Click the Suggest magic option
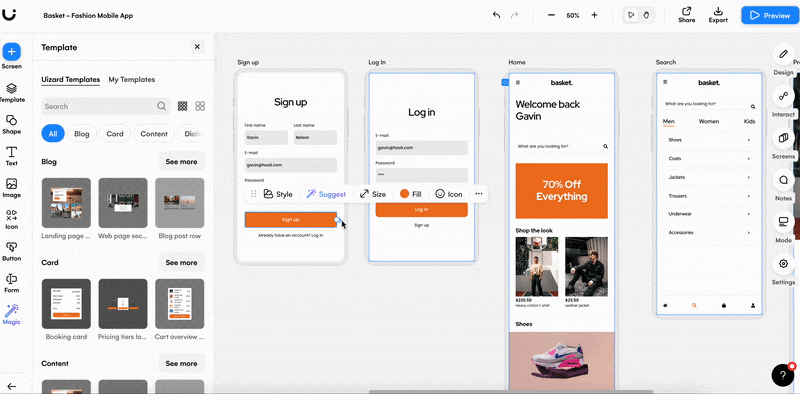The width and height of the screenshot is (800, 394). point(326,194)
